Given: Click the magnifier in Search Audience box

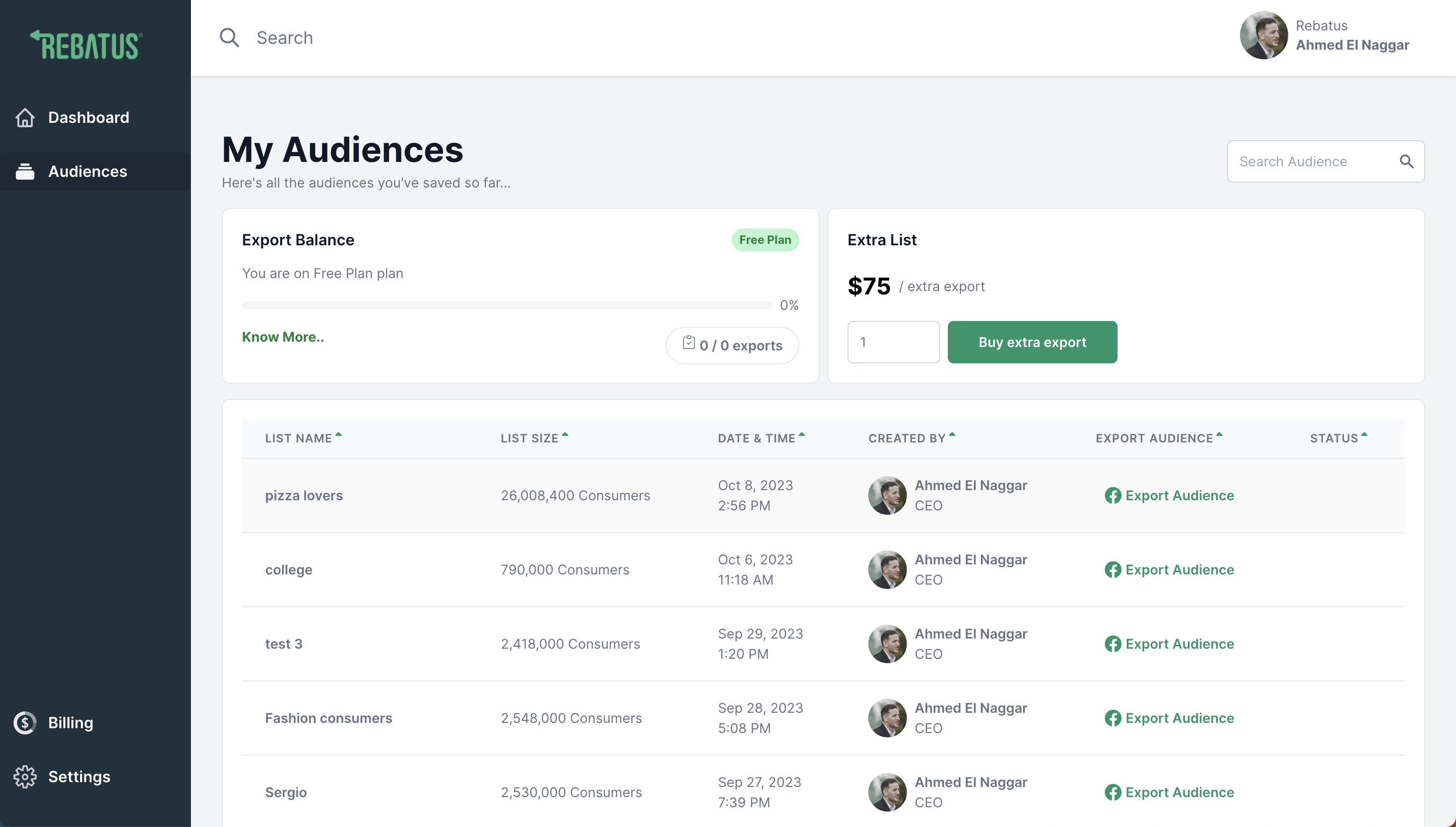Looking at the screenshot, I should pyautogui.click(x=1406, y=161).
